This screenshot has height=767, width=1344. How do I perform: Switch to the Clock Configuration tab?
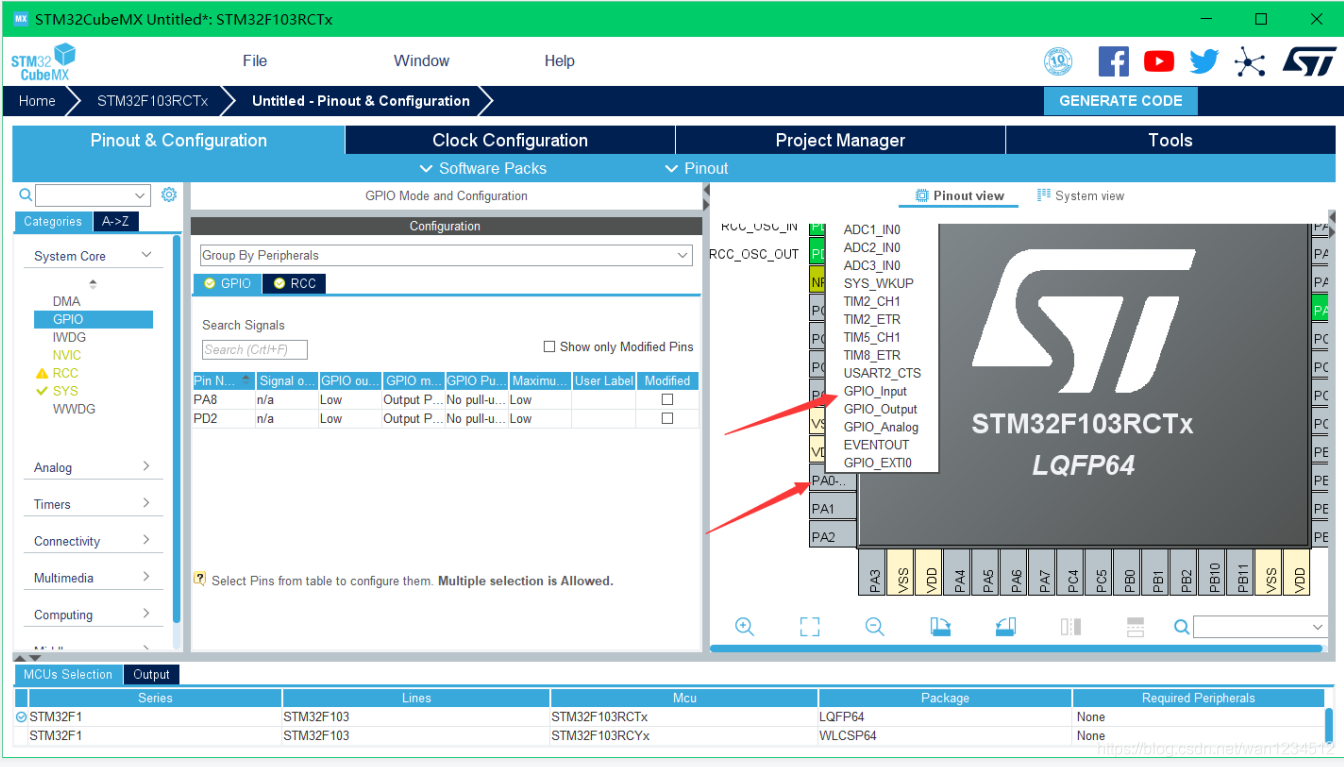coord(509,140)
